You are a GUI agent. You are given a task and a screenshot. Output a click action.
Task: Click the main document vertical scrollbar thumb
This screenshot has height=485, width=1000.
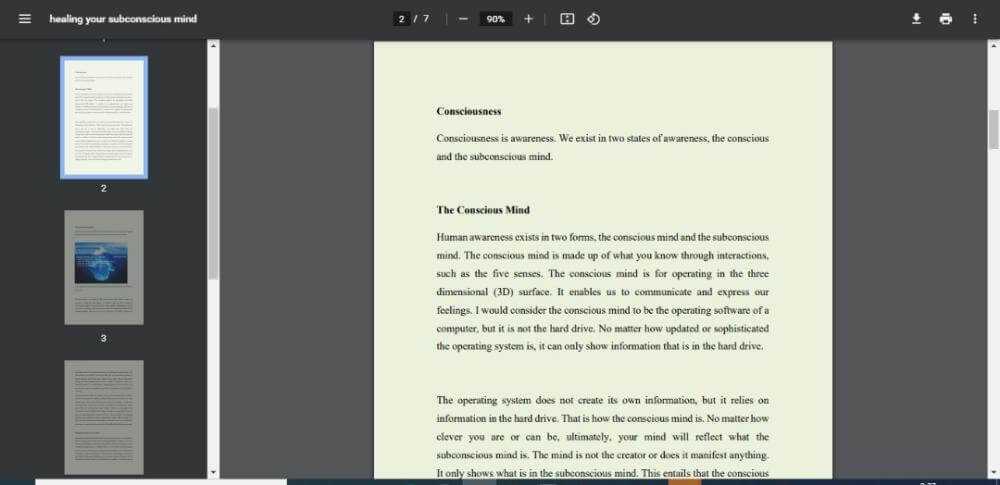tap(993, 128)
